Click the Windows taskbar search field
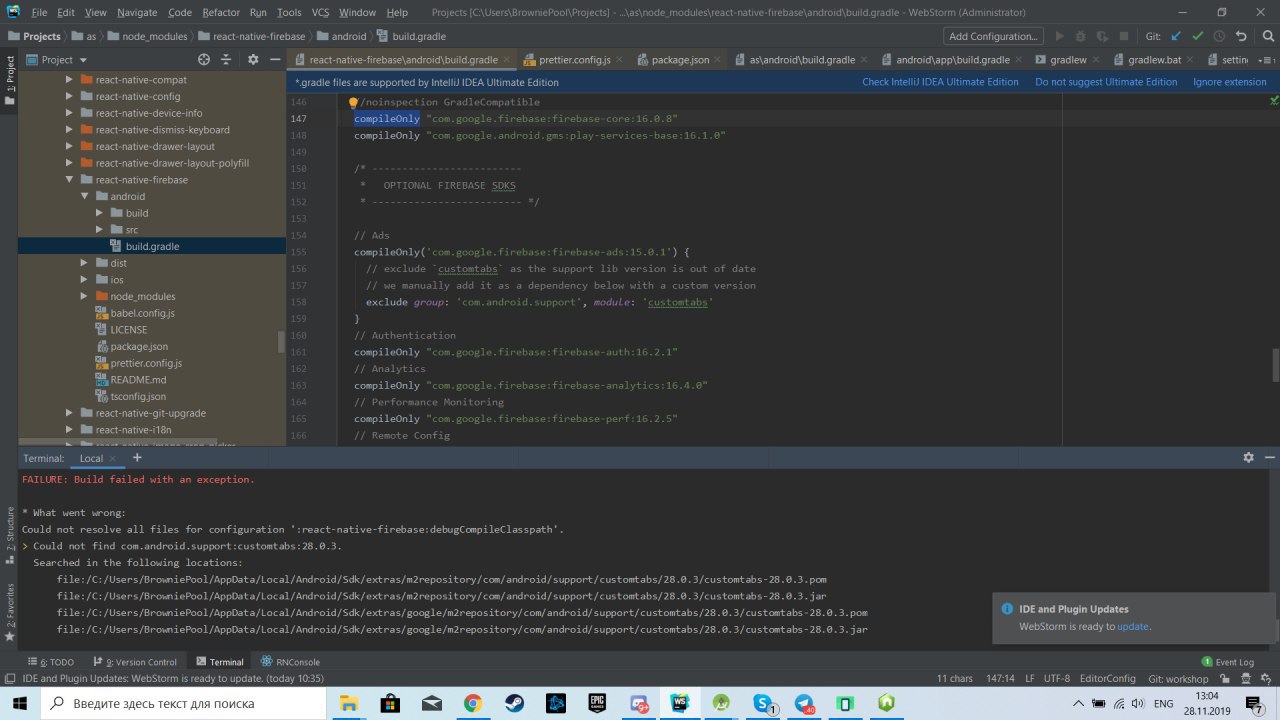1280x720 pixels. pos(182,704)
